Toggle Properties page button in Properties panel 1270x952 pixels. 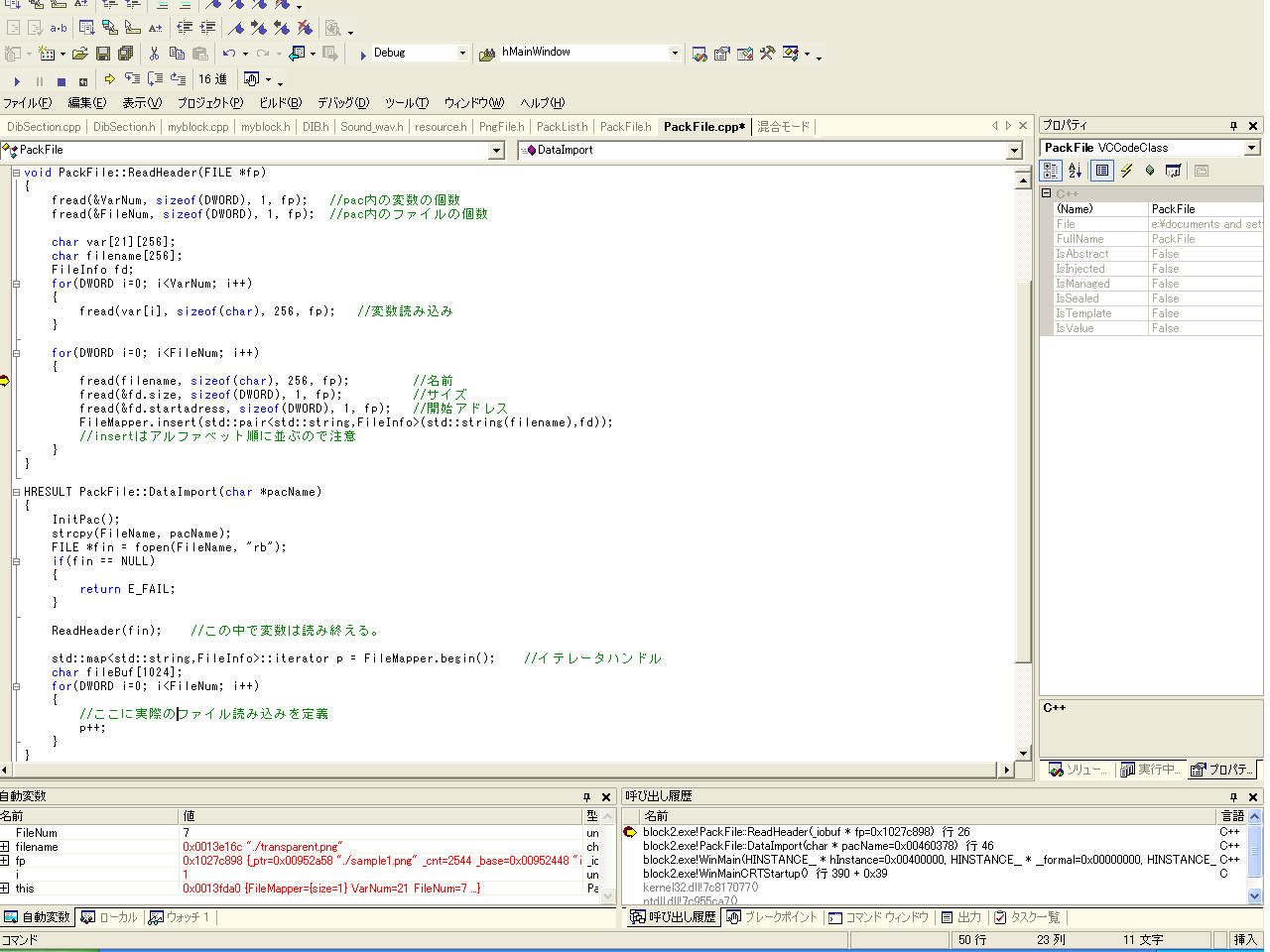point(1102,171)
